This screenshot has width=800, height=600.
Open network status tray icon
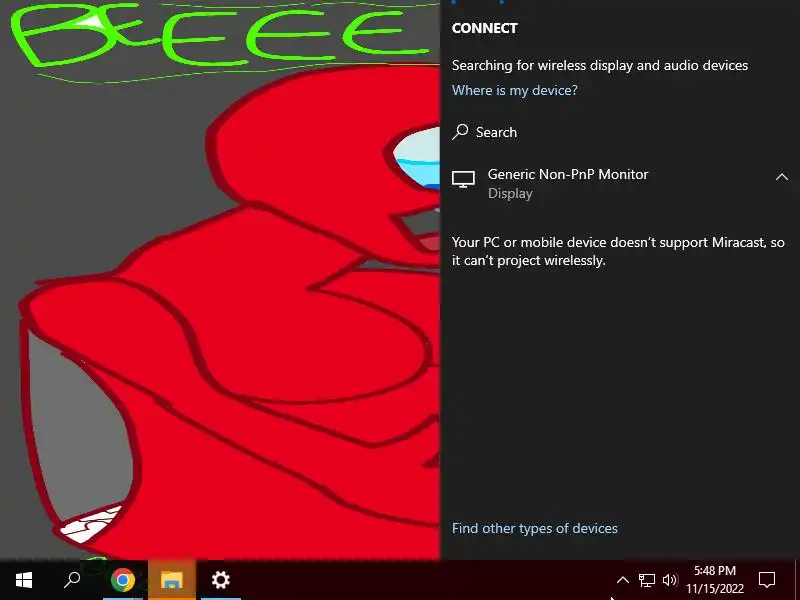click(x=646, y=580)
